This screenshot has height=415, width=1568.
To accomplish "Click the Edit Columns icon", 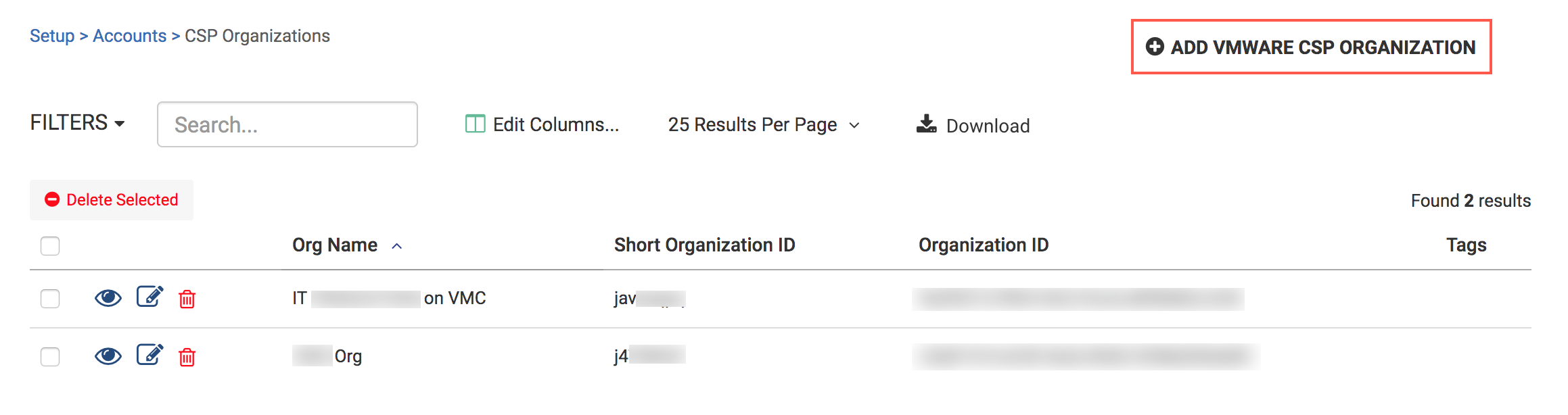I will pos(475,124).
